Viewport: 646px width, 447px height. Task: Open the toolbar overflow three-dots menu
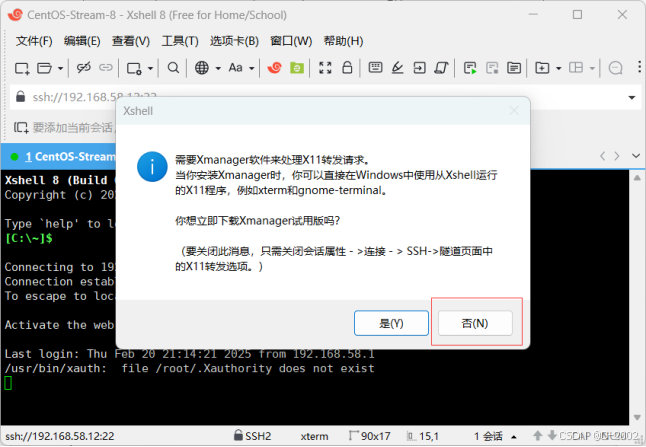click(639, 67)
